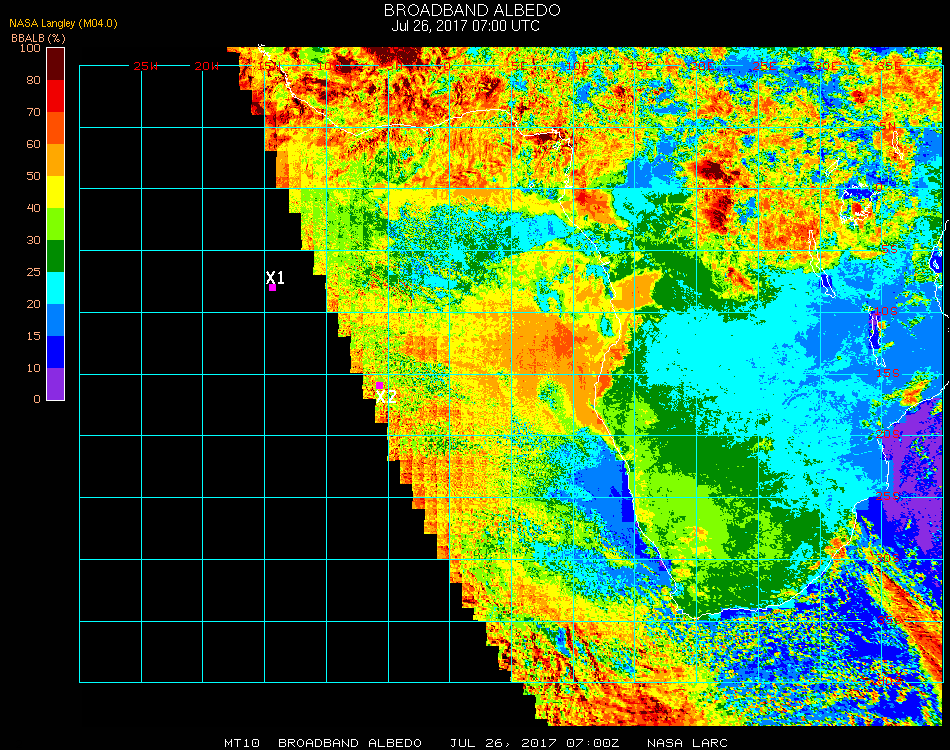Click the magenta X2 marker square
950x750 pixels.
[379, 385]
